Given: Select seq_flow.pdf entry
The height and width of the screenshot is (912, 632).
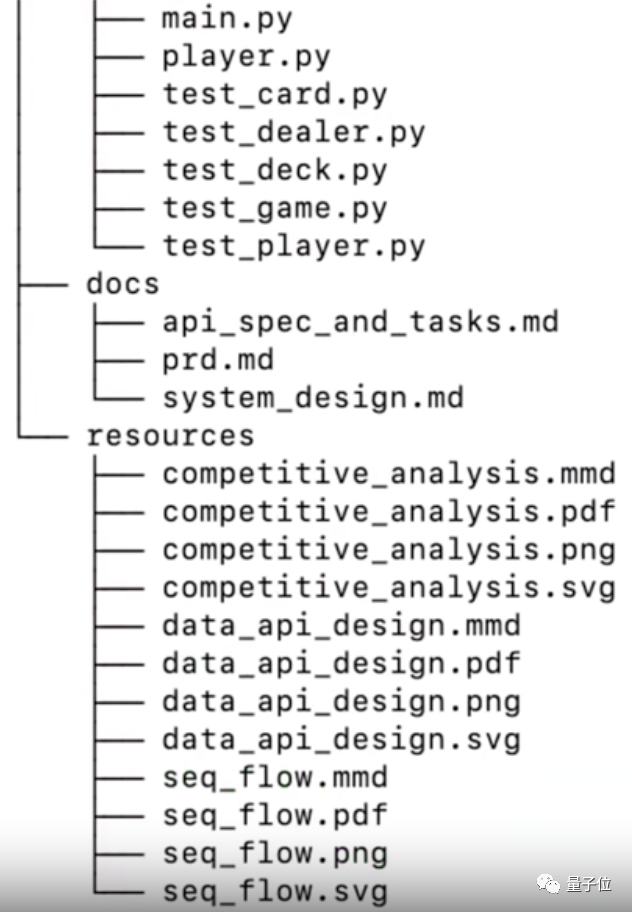Looking at the screenshot, I should 274,815.
